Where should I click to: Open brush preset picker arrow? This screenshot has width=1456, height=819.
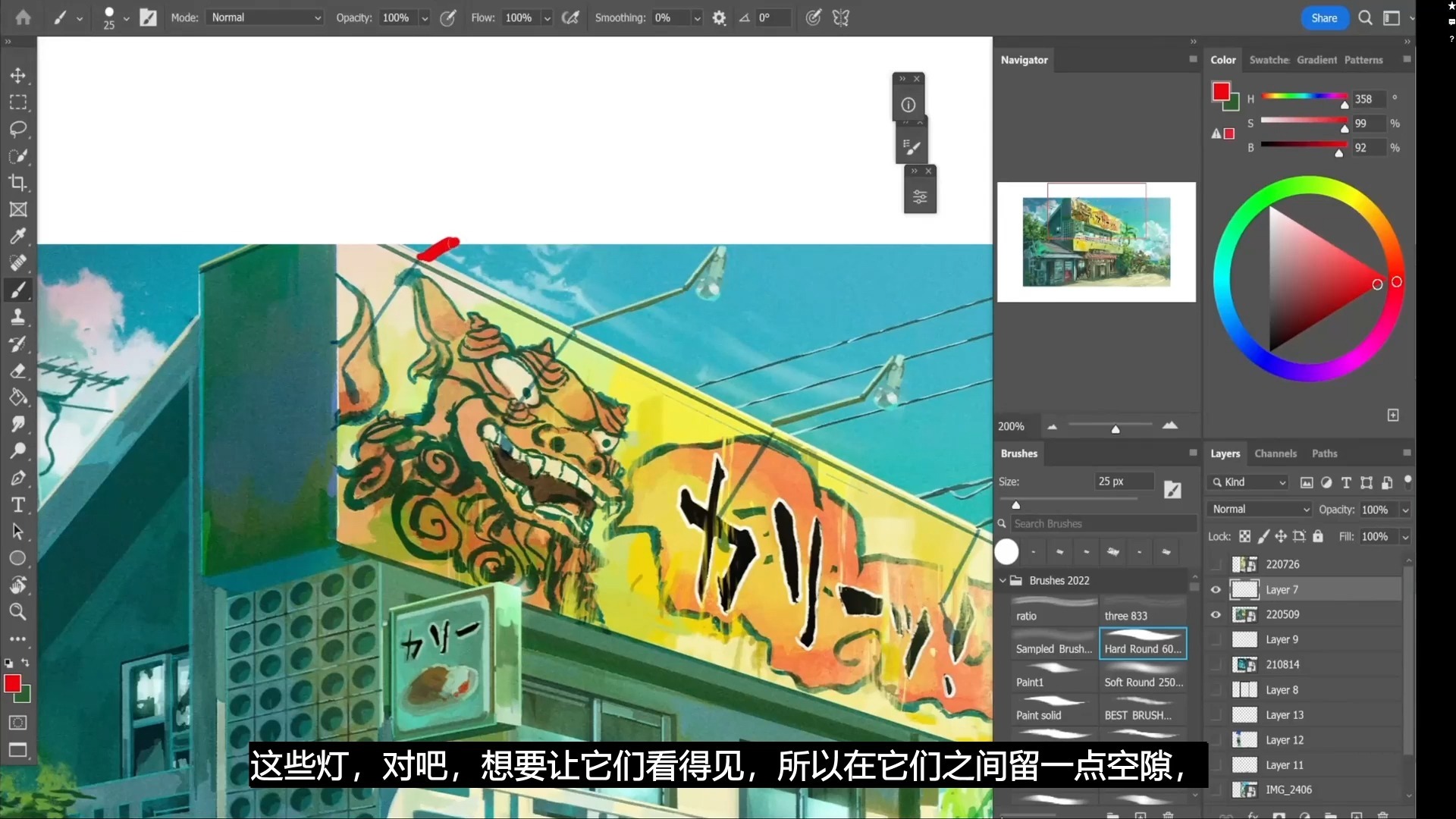tap(126, 18)
